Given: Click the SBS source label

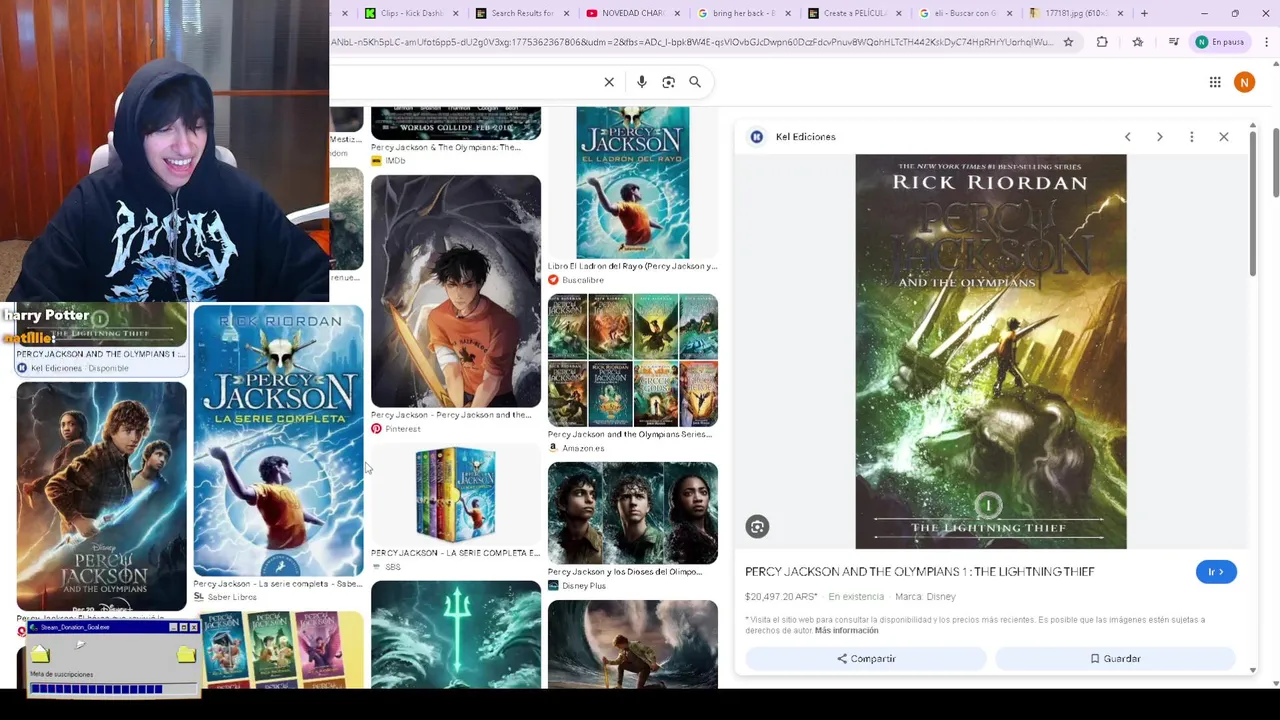Looking at the screenshot, I should 392,567.
